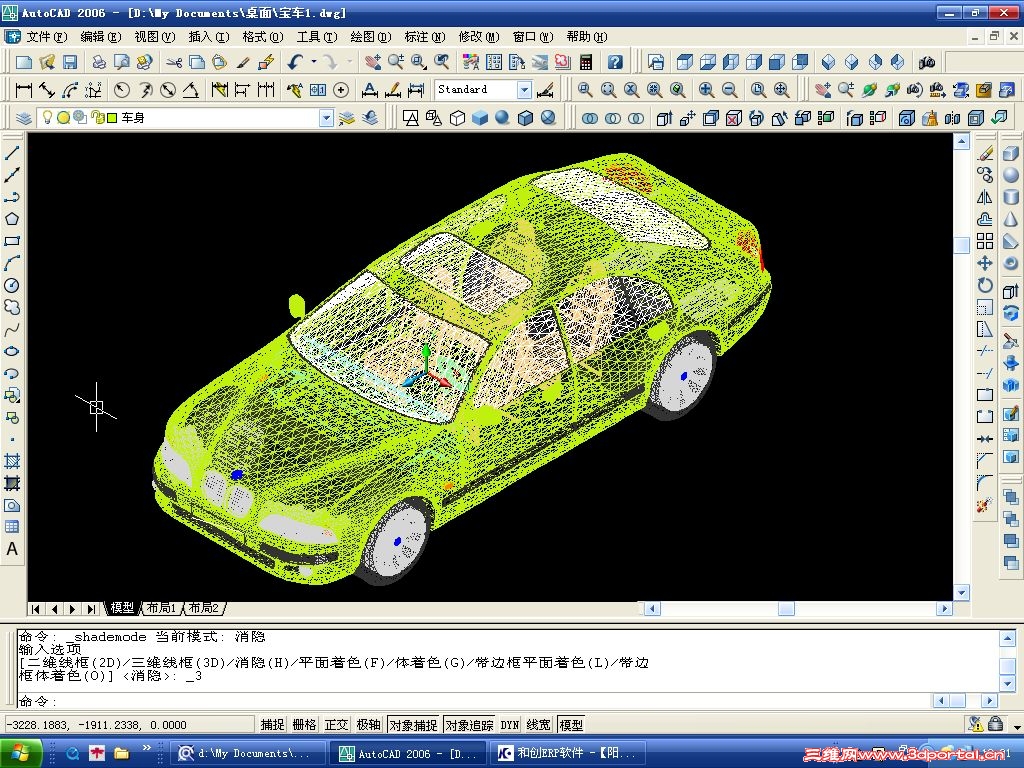Toggle 栅格 grid display in status bar
Screen dimensions: 1024x768
click(304, 724)
